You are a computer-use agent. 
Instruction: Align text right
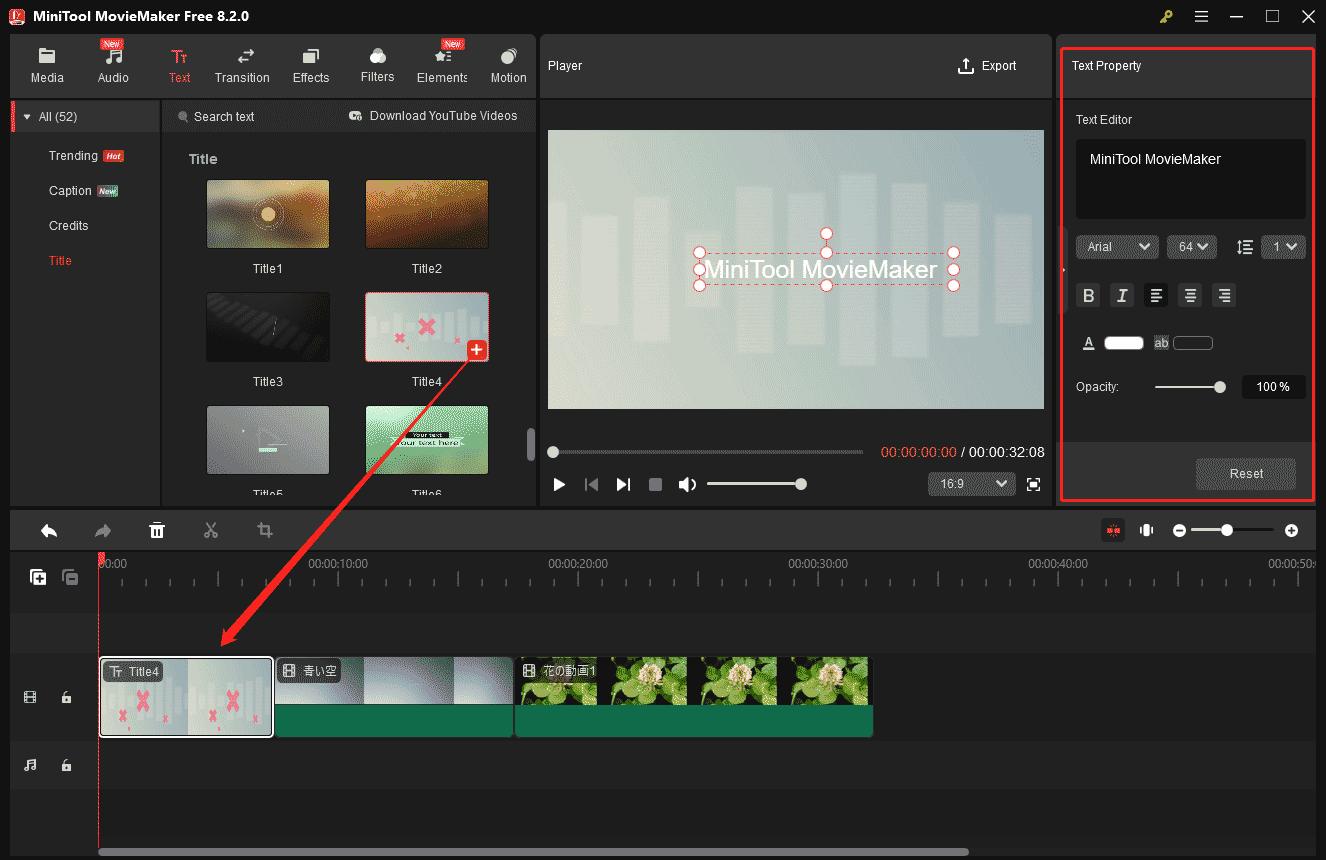point(1224,295)
